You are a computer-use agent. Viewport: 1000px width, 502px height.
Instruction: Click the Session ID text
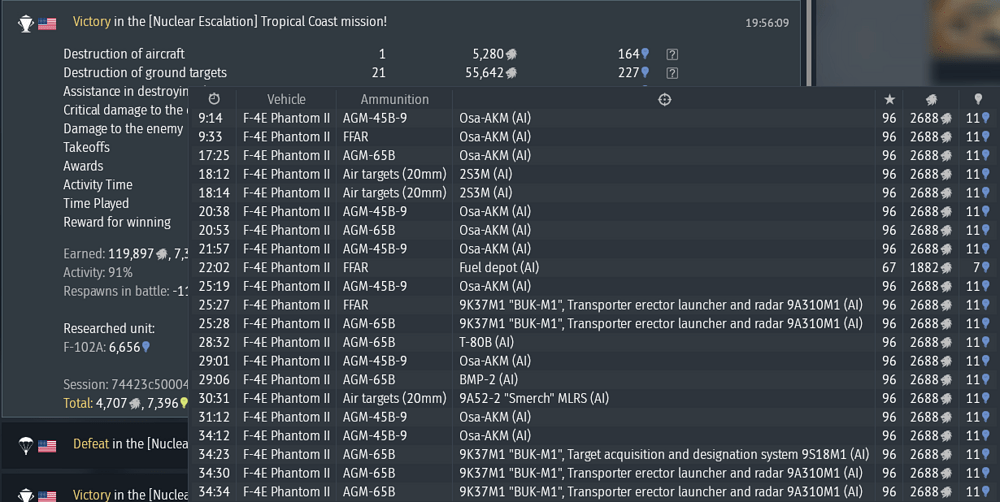click(126, 385)
